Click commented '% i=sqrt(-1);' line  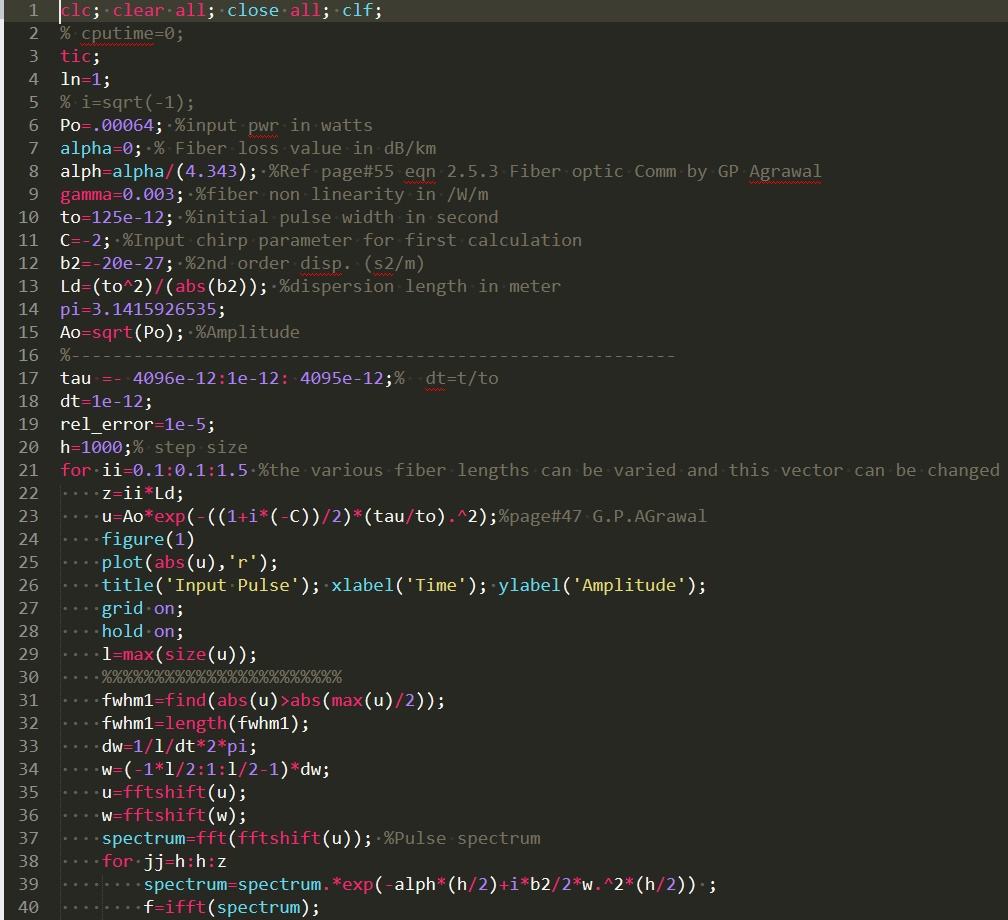(x=127, y=102)
